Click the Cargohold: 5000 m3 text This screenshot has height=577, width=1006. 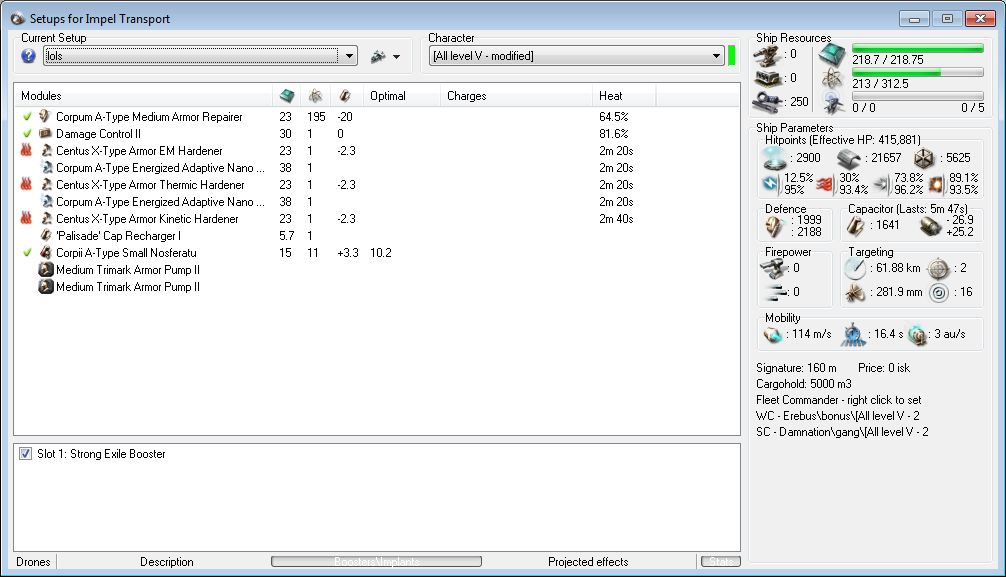804,384
